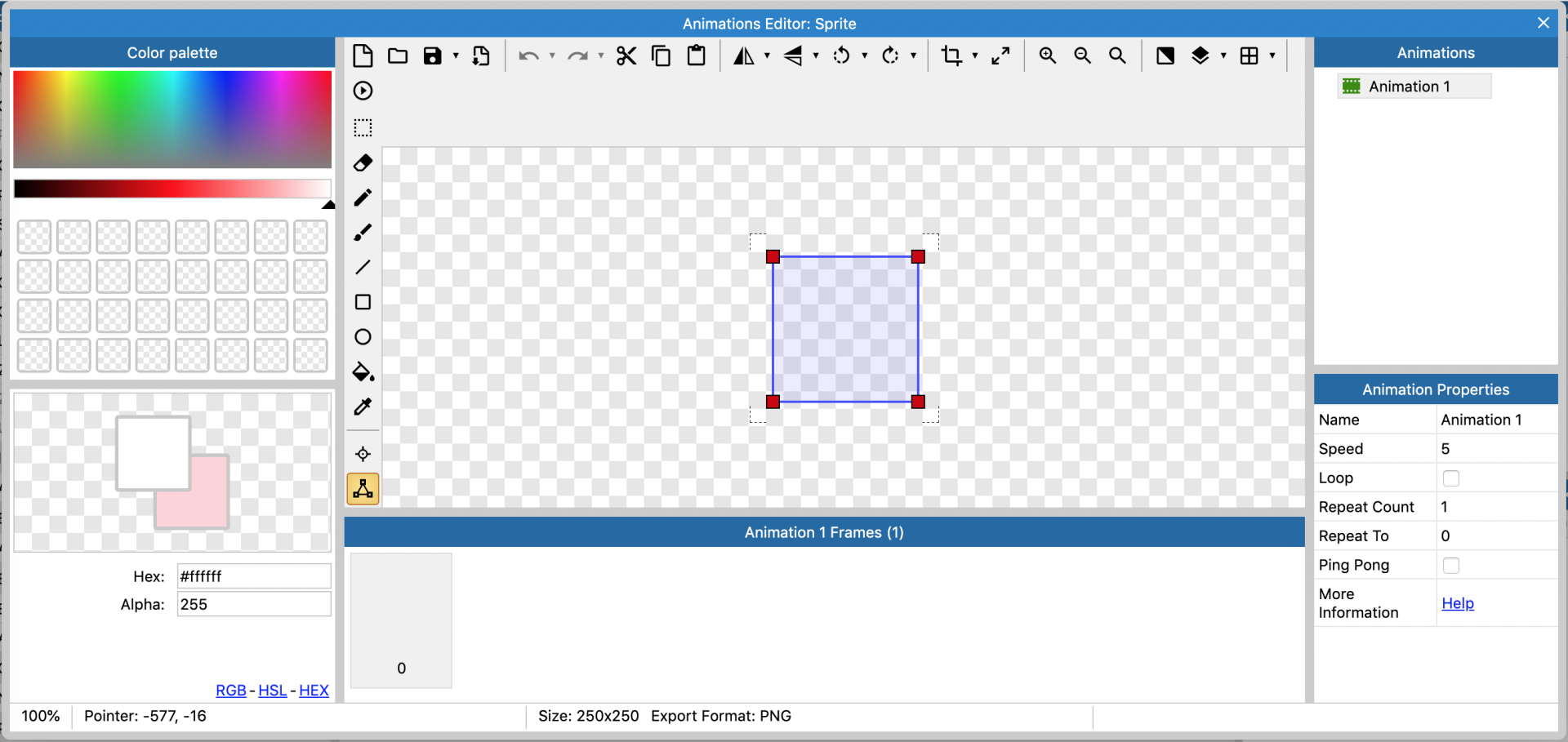Open the save options dropdown arrow
1568x742 pixels.
(x=456, y=56)
